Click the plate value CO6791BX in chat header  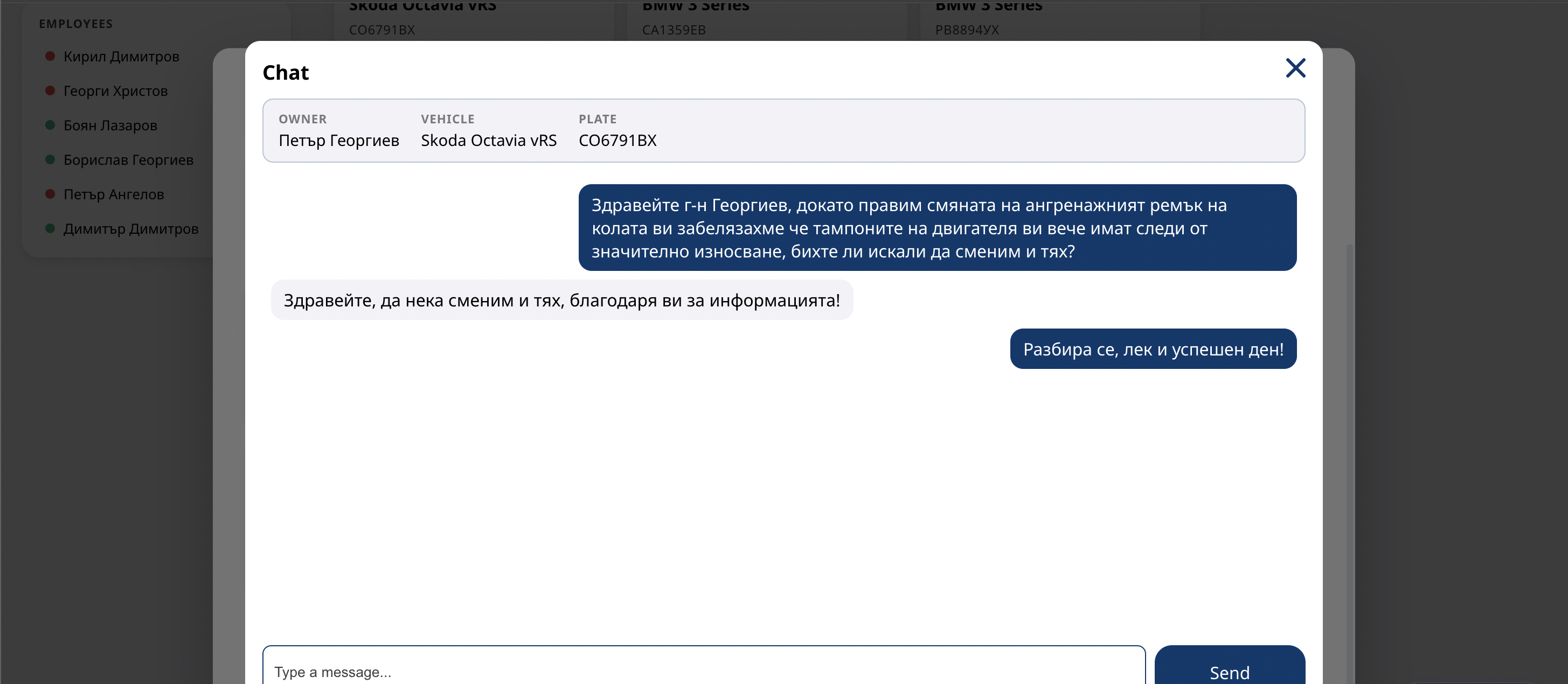click(617, 141)
